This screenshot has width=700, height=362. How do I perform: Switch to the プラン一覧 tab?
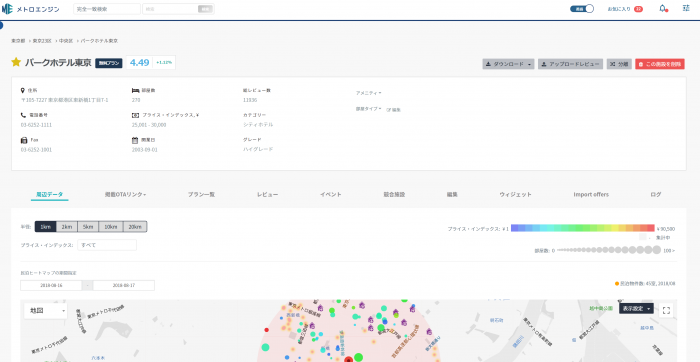[x=201, y=195]
